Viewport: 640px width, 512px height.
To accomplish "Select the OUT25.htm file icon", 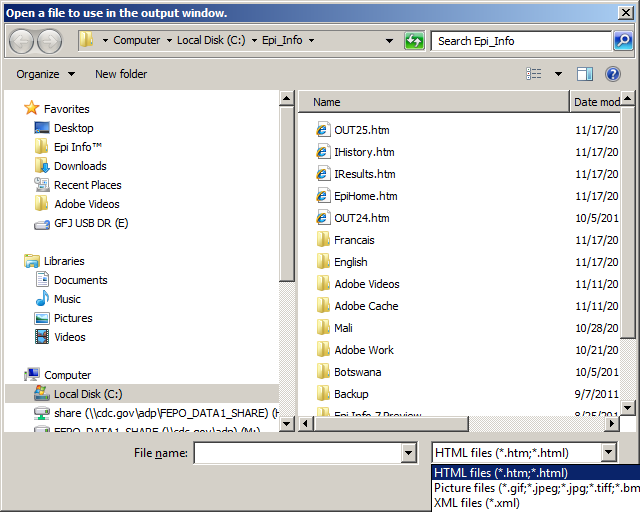I will tap(323, 130).
